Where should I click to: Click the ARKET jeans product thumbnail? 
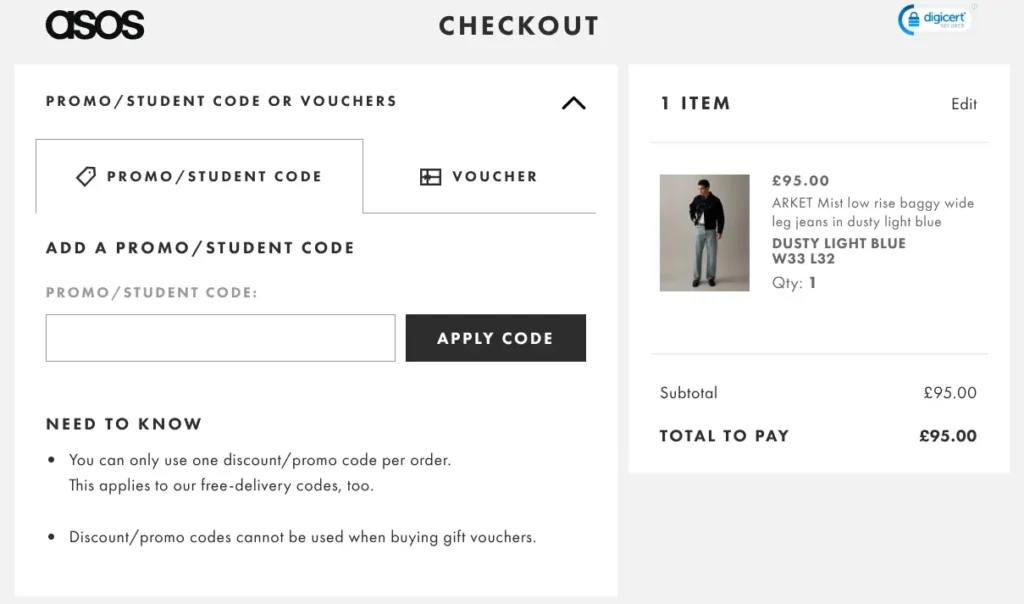tap(704, 232)
